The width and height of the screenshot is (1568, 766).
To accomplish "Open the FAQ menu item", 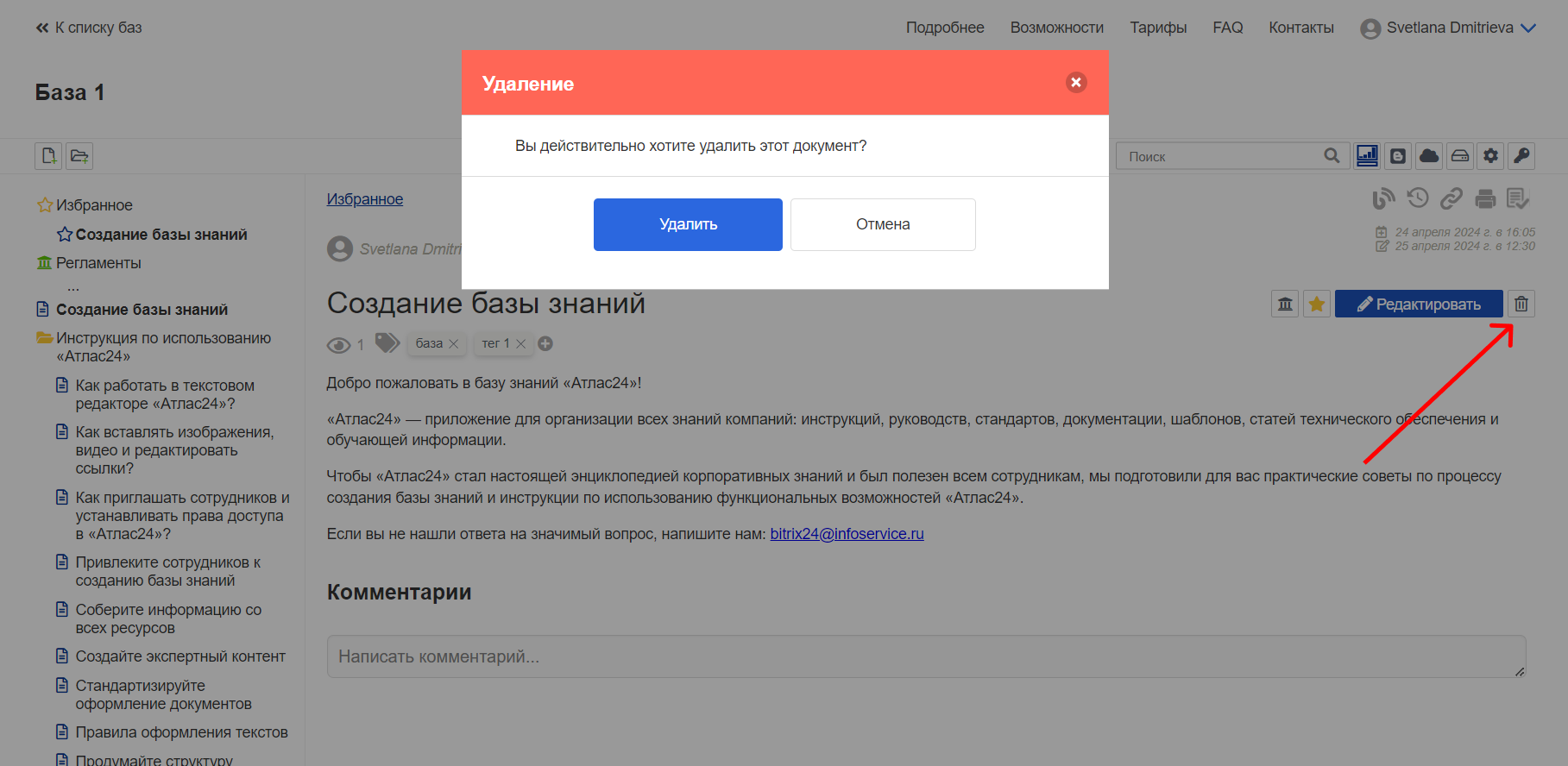I will [x=1228, y=28].
